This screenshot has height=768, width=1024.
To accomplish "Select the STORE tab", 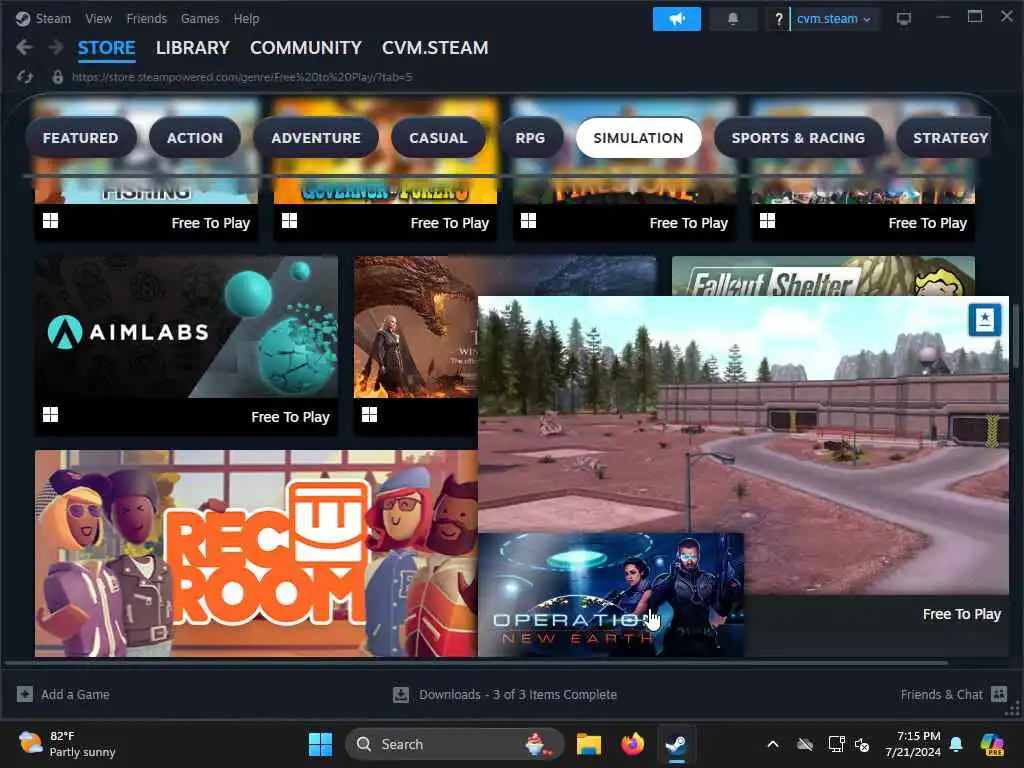I will pos(106,48).
